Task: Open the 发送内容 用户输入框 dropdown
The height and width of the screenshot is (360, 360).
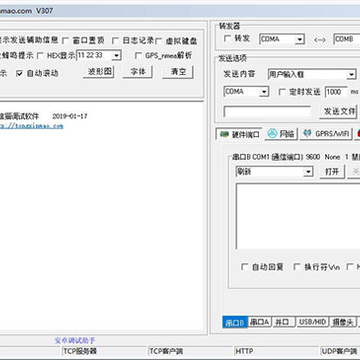Action: [x=312, y=74]
